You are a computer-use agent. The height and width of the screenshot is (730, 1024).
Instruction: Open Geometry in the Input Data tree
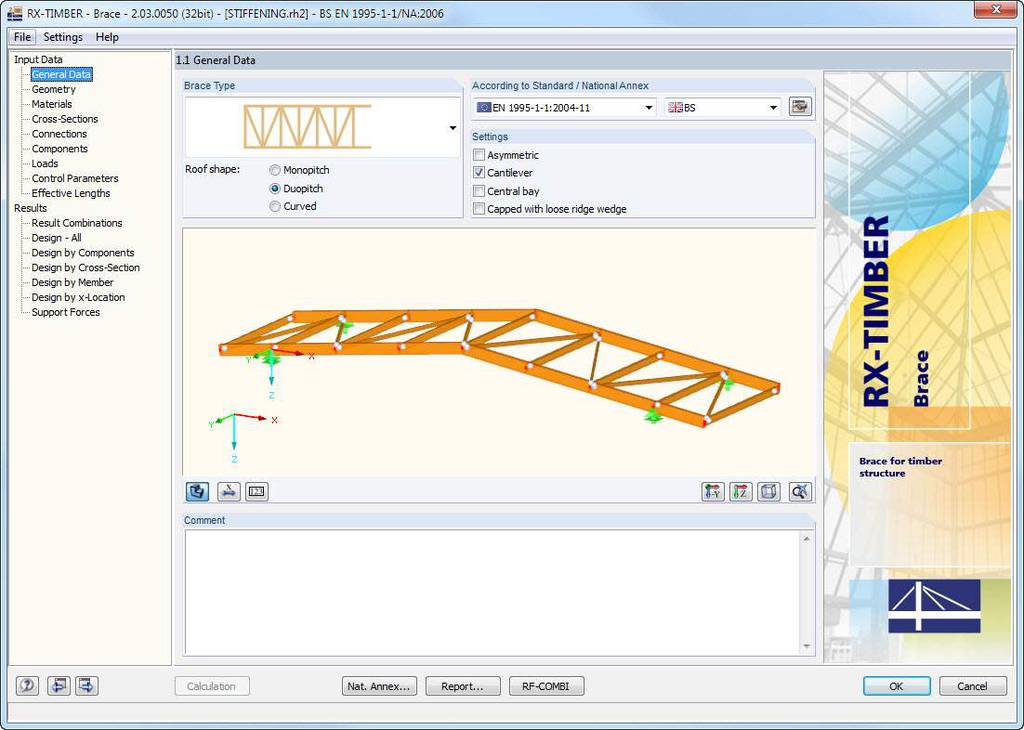pos(54,89)
